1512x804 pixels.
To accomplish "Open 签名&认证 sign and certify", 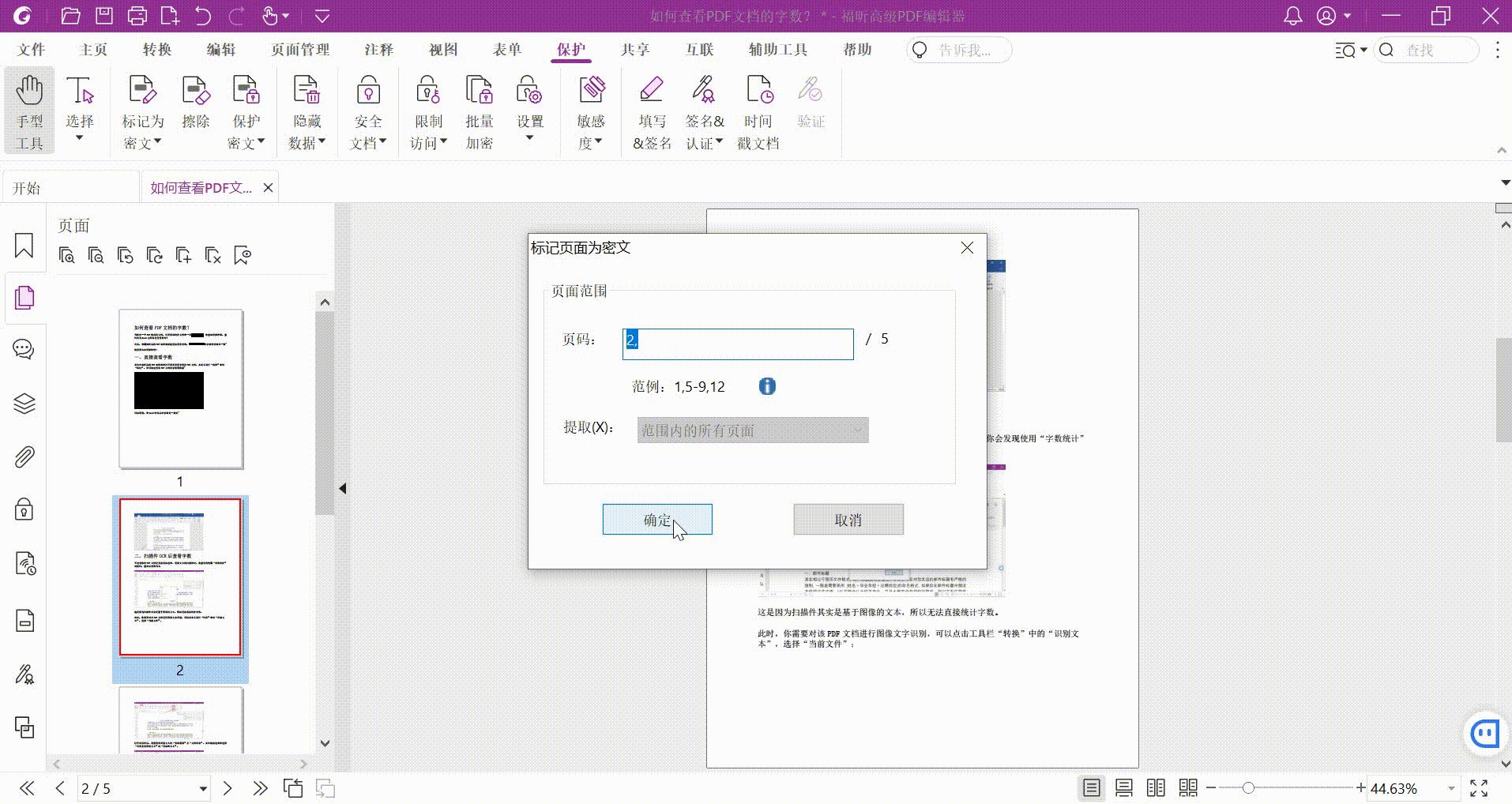I will point(704,111).
